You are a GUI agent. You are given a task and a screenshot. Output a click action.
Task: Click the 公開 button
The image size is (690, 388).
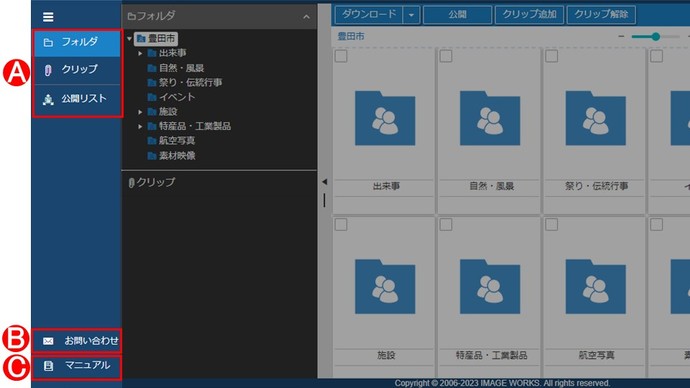(458, 15)
